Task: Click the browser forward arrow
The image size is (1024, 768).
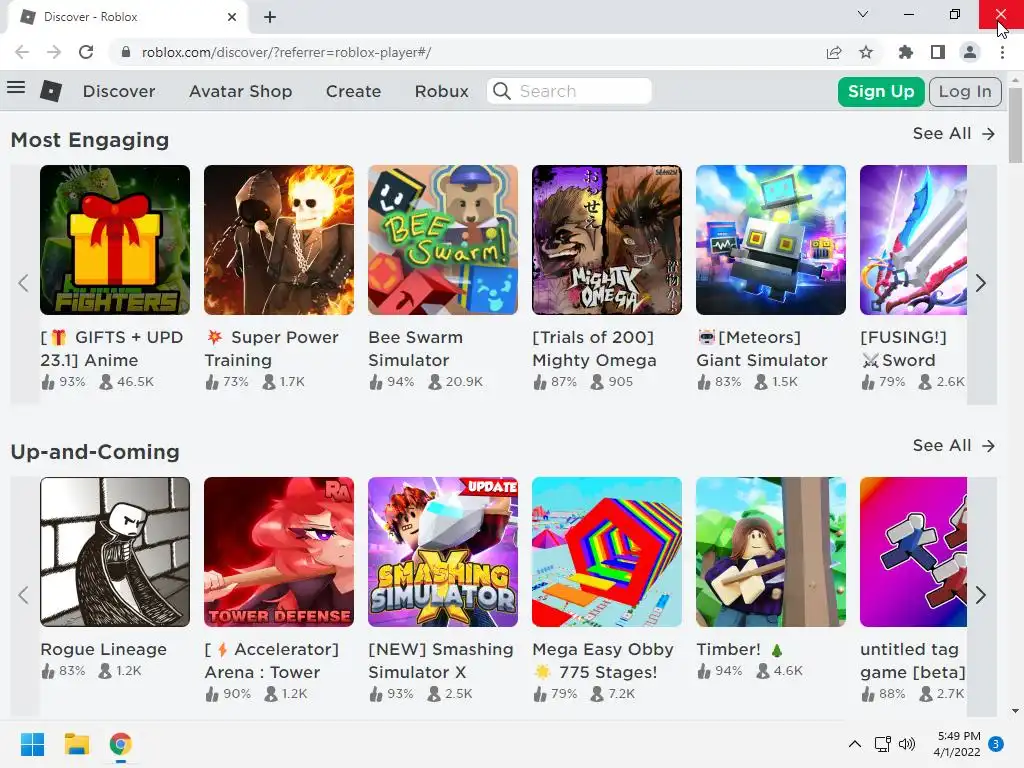Action: pyautogui.click(x=54, y=52)
